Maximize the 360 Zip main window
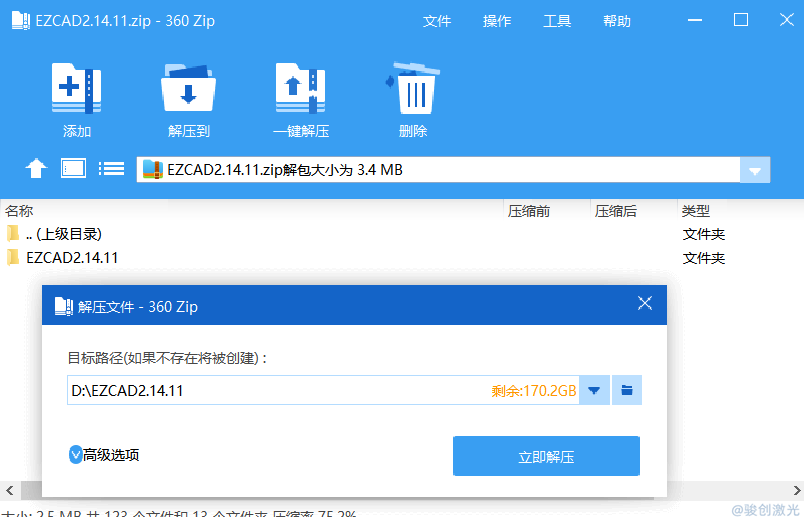Viewport: 804px width, 517px height. [741, 20]
